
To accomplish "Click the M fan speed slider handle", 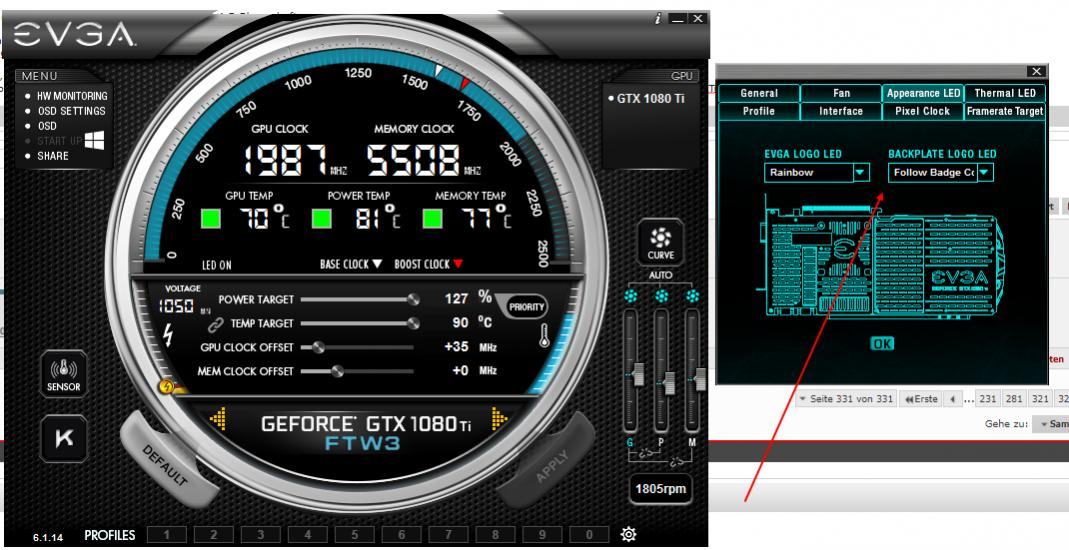I will point(700,379).
